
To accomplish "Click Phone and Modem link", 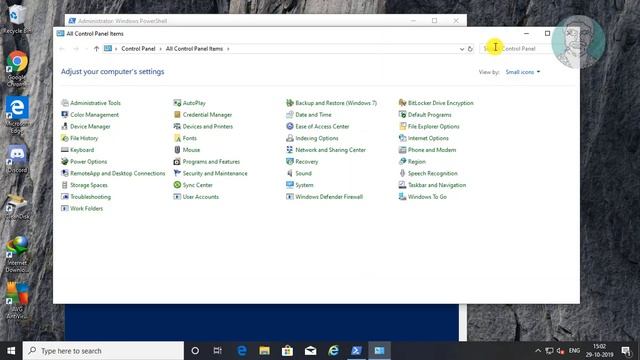I will (x=432, y=150).
